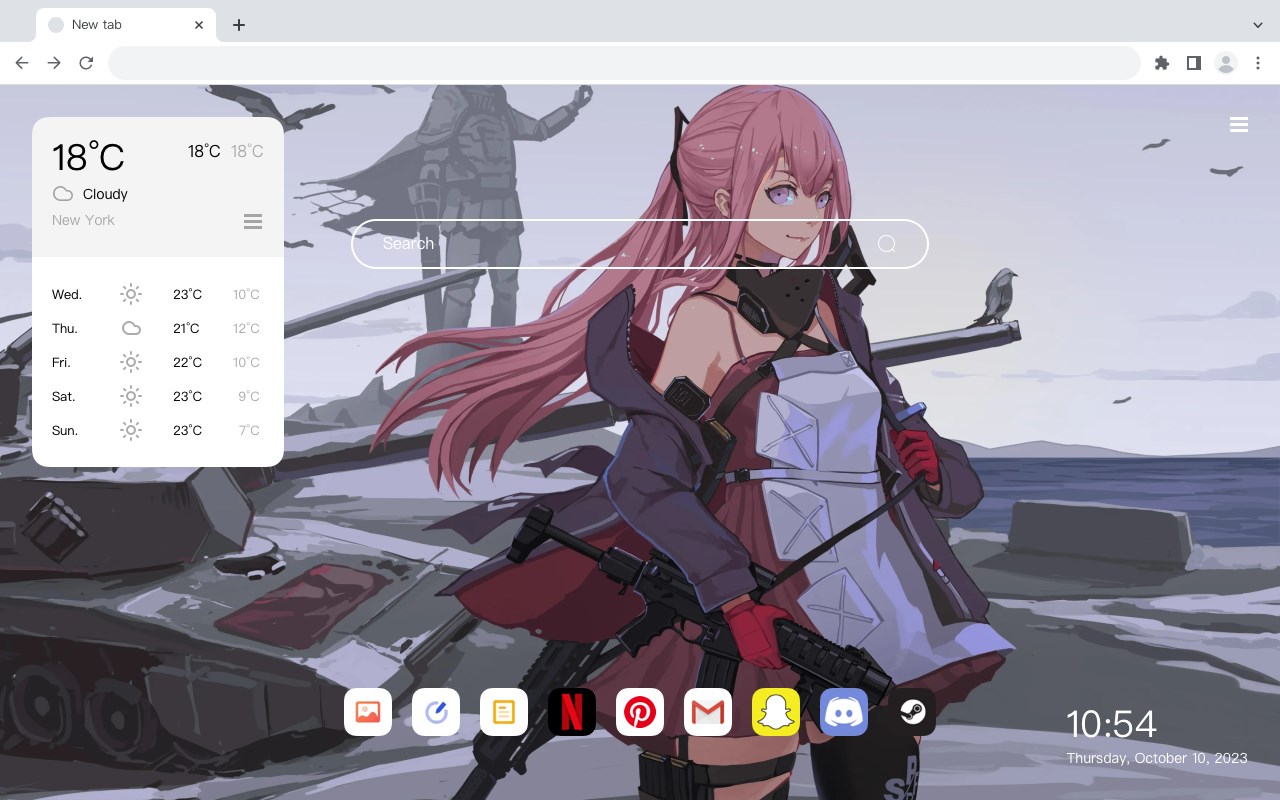Screen dimensions: 1280x800
Task: Select the Thu. forecast row label
Action: tap(65, 328)
